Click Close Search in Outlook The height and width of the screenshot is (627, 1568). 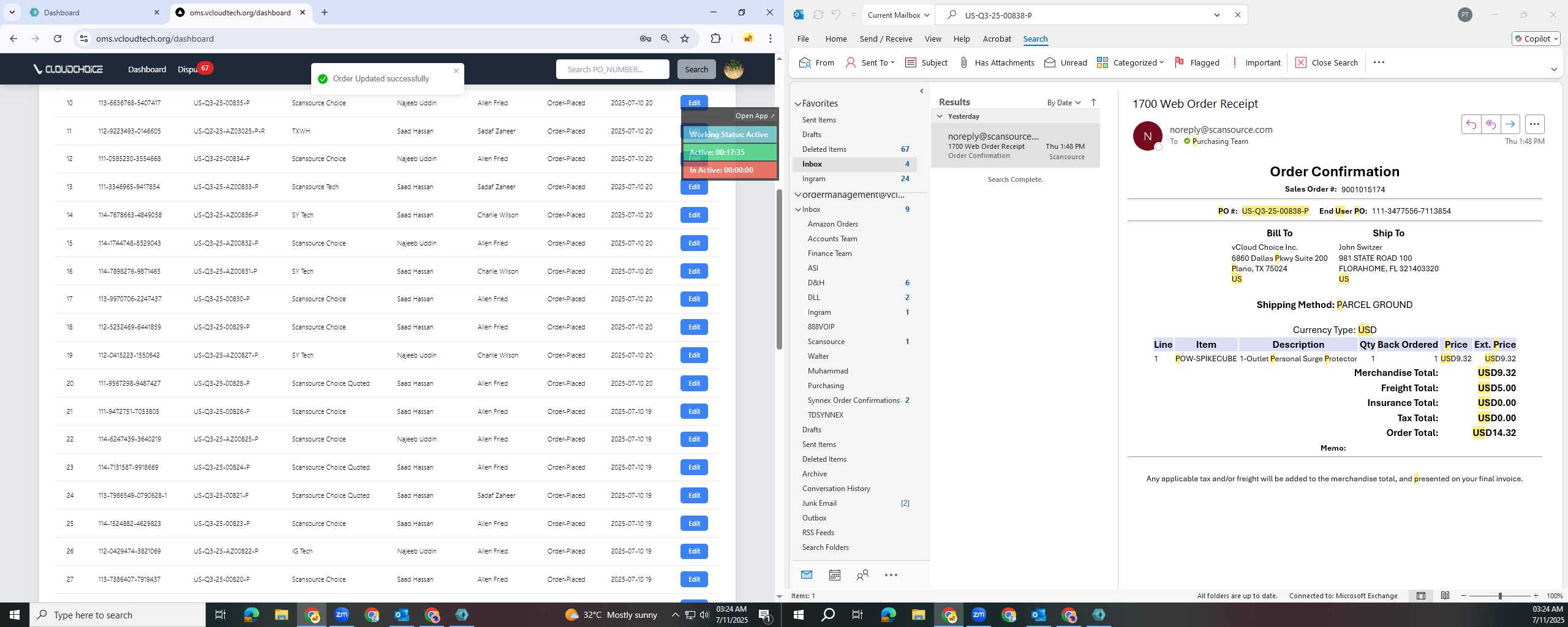click(x=1326, y=62)
